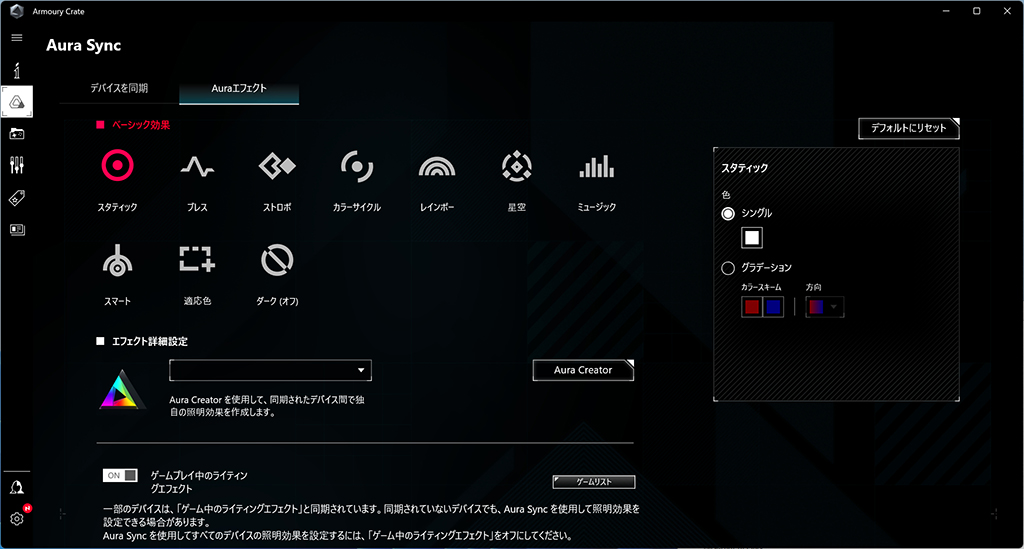Screen dimensions: 1024x549
Task: Select the レインボー rainbow effect
Action: tap(437, 167)
